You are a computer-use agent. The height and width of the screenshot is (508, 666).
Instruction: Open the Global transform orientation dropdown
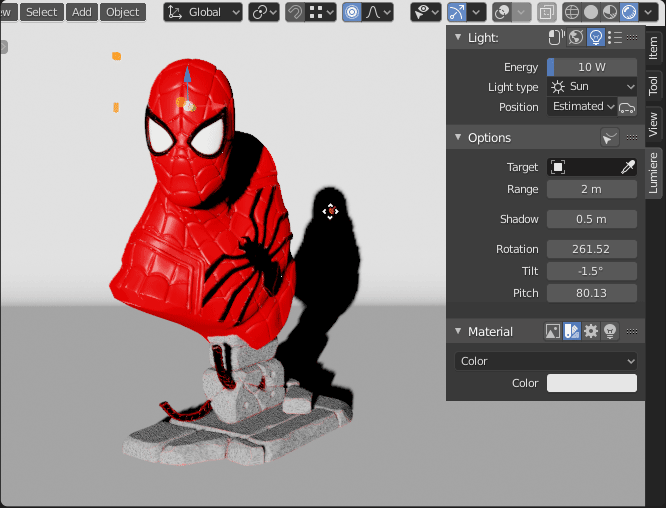click(203, 12)
